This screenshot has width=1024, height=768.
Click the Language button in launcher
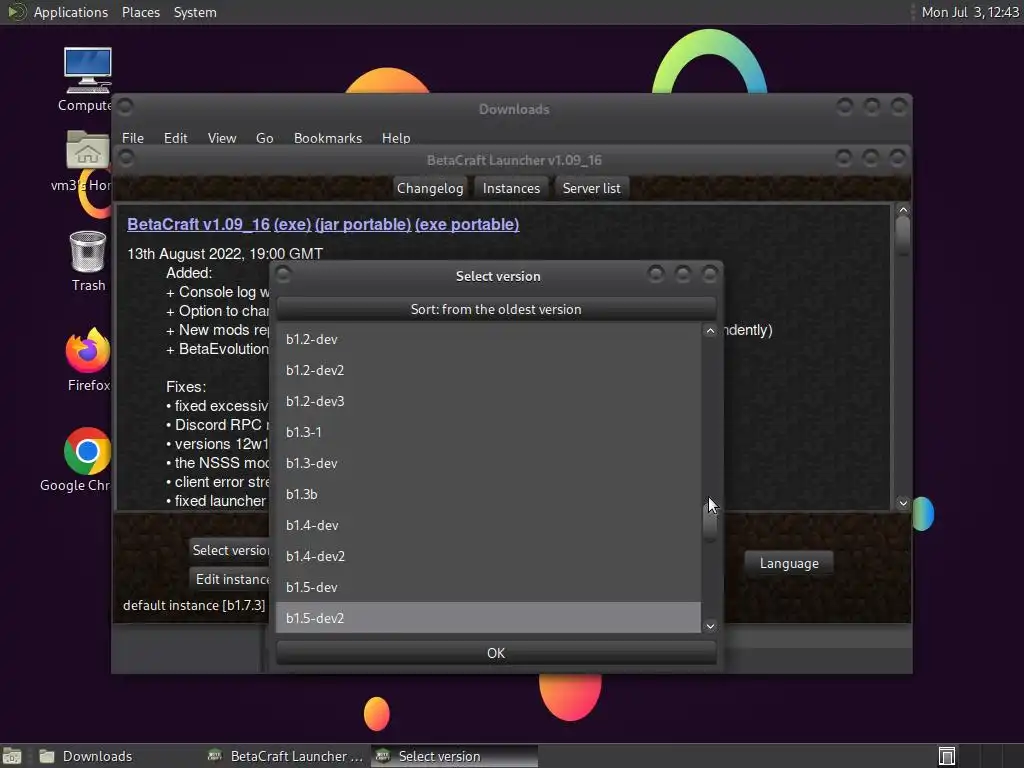tap(789, 563)
